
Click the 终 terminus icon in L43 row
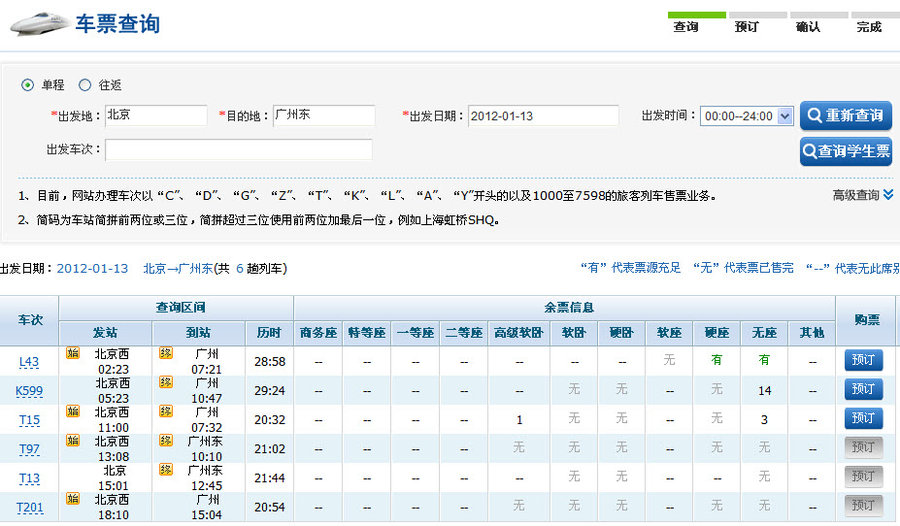coord(165,353)
